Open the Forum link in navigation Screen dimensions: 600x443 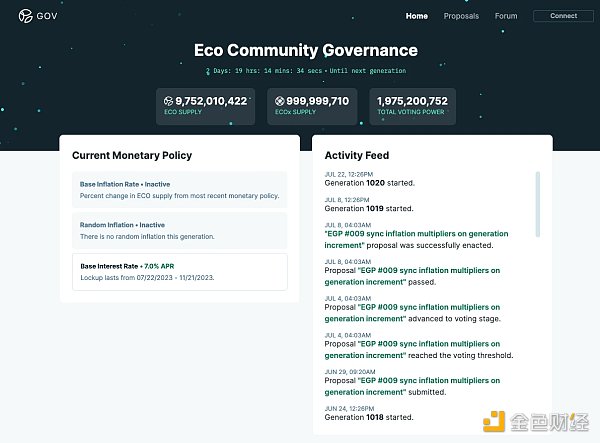point(506,16)
